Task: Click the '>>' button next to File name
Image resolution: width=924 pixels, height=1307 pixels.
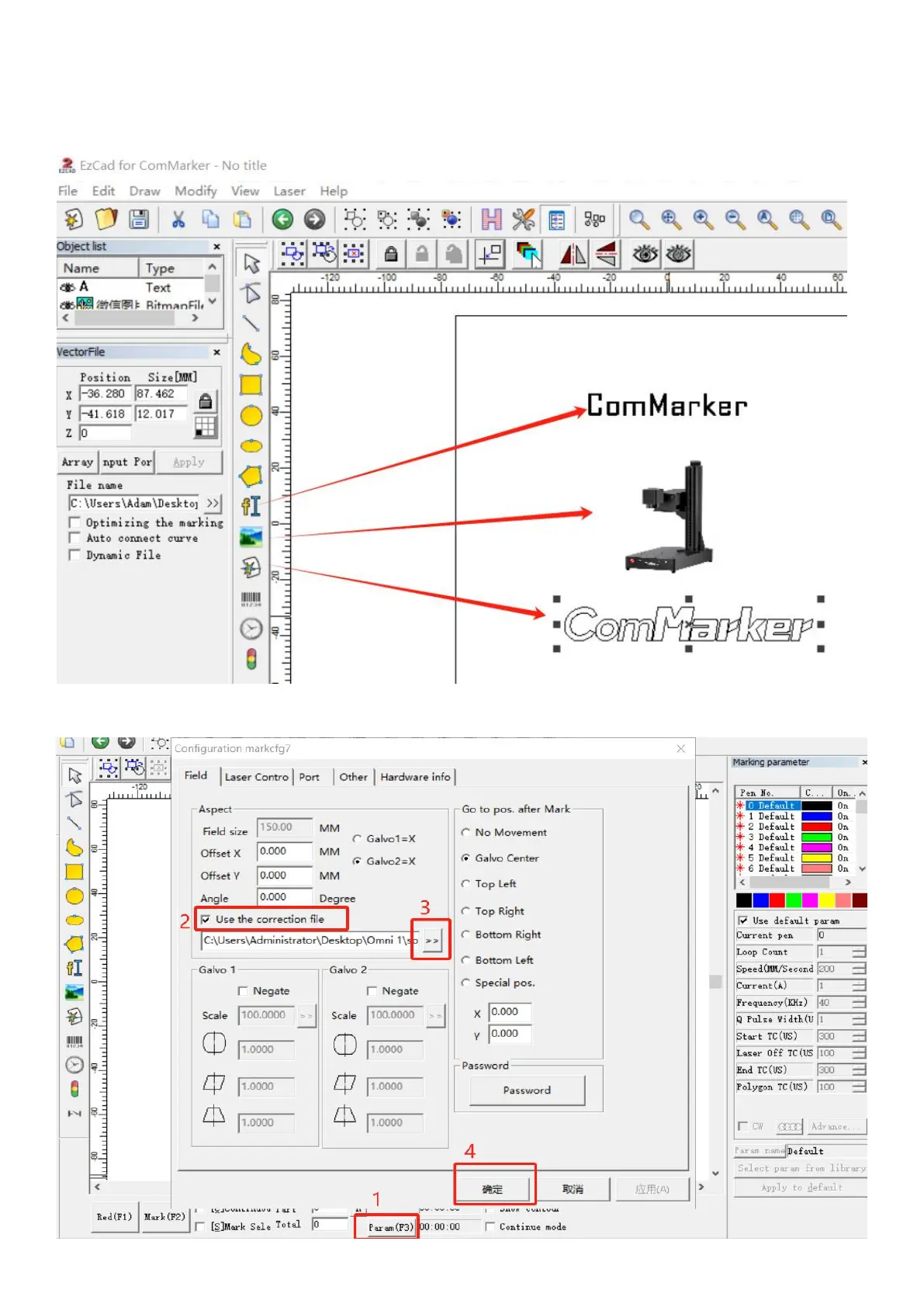Action: (x=213, y=504)
